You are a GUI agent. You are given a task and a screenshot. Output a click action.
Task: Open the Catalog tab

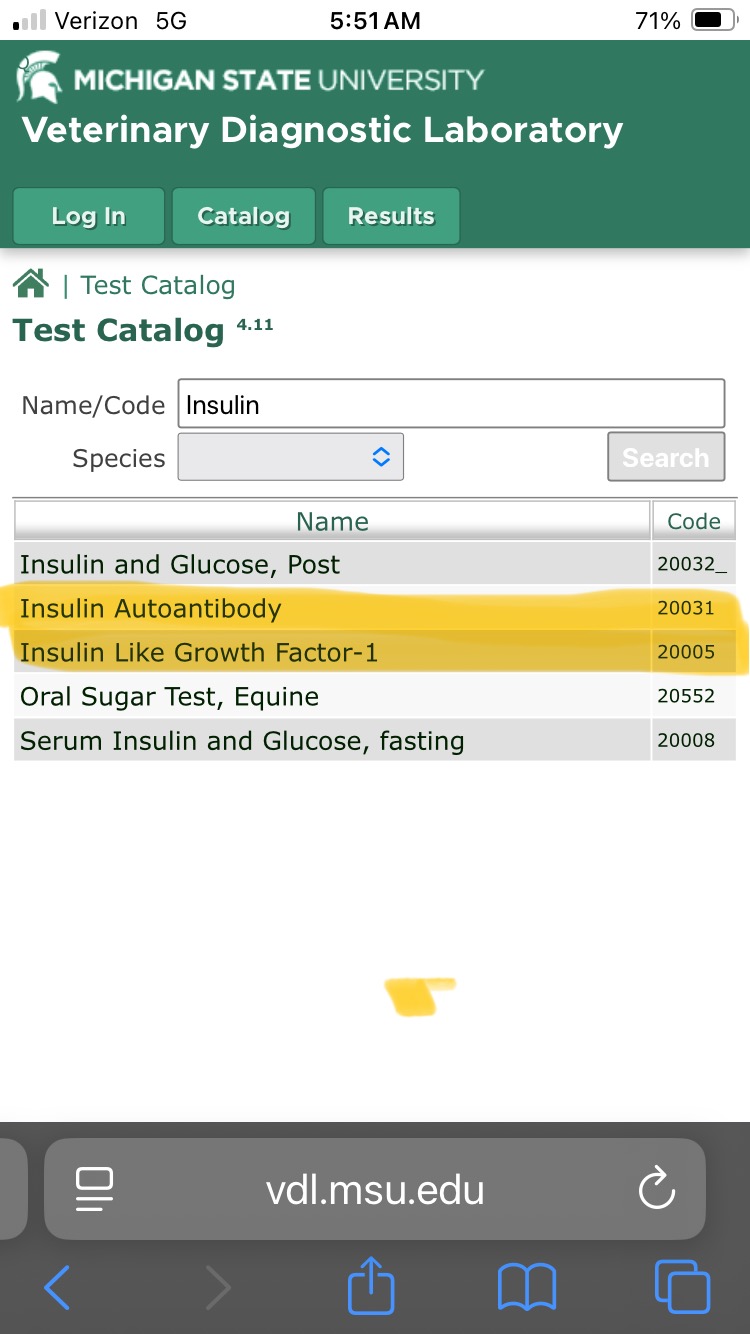pyautogui.click(x=243, y=216)
